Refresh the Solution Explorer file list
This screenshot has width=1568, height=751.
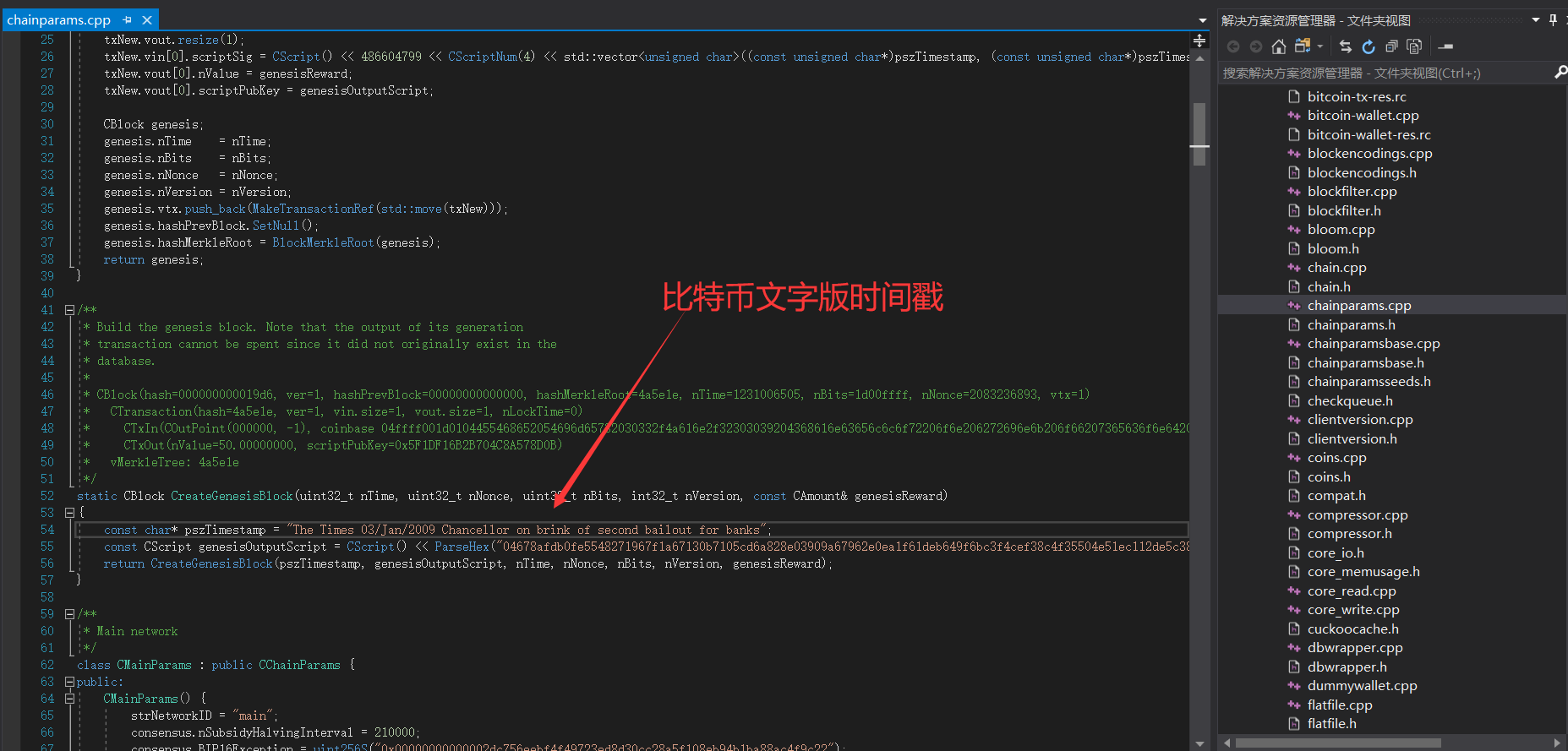coord(1369,46)
